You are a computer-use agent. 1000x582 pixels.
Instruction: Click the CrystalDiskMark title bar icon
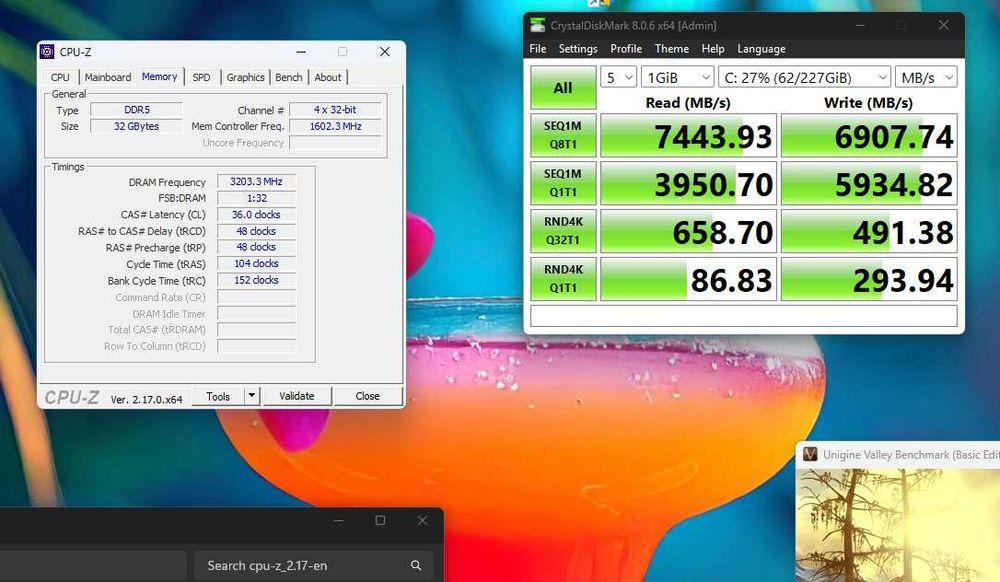[538, 25]
